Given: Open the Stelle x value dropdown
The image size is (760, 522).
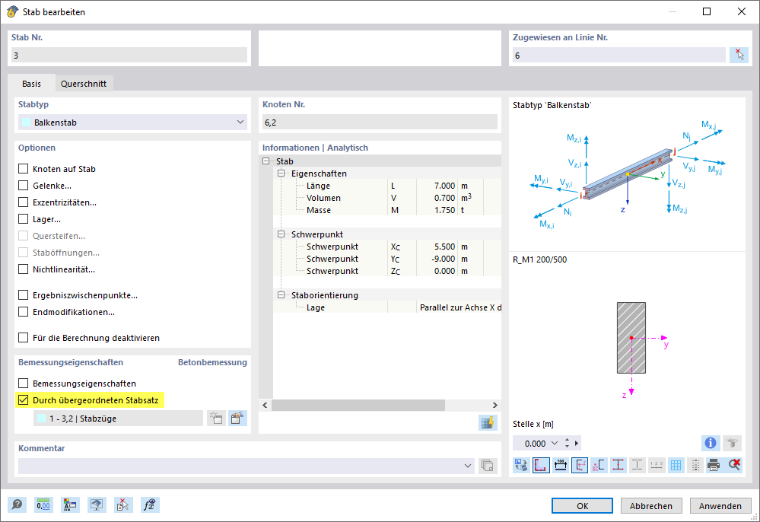Looking at the screenshot, I should (x=554, y=443).
